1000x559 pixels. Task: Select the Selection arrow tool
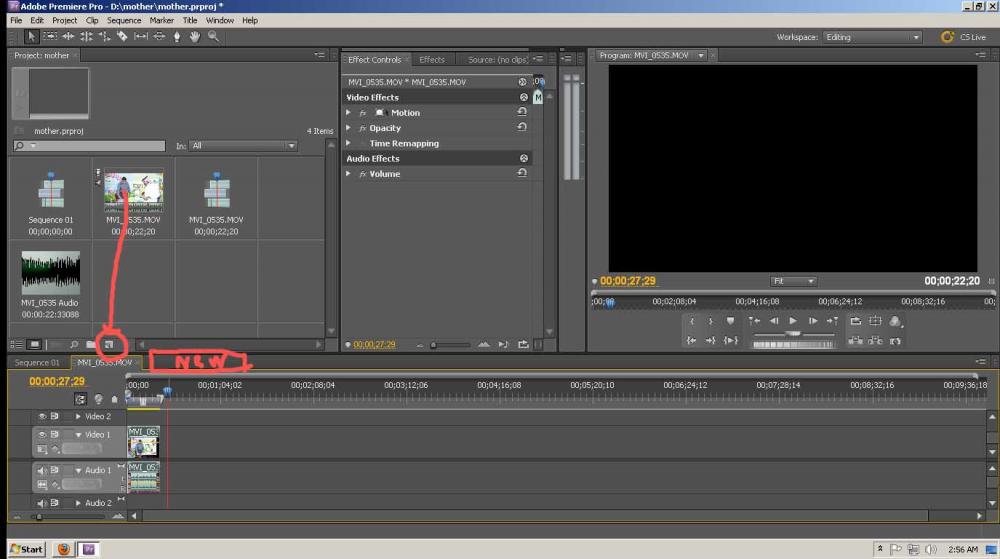coord(31,36)
